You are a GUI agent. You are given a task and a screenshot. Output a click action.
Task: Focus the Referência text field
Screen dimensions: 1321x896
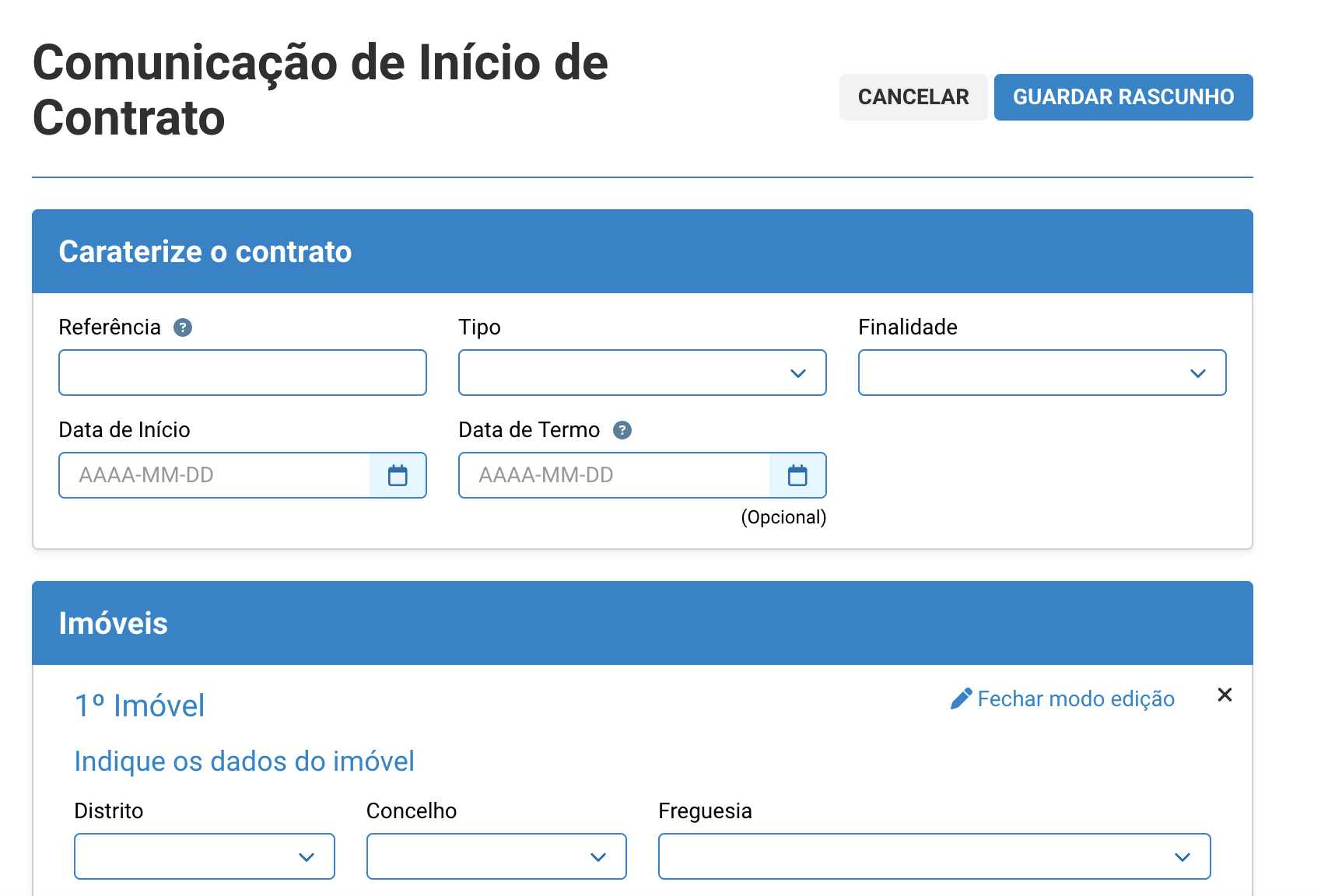coord(242,373)
